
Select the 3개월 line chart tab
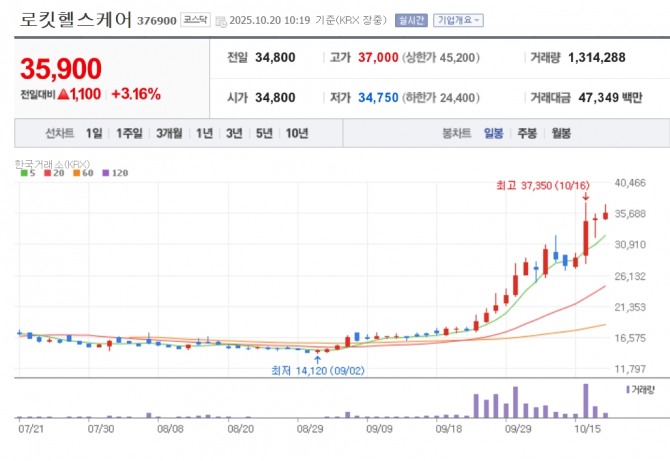[x=169, y=133]
